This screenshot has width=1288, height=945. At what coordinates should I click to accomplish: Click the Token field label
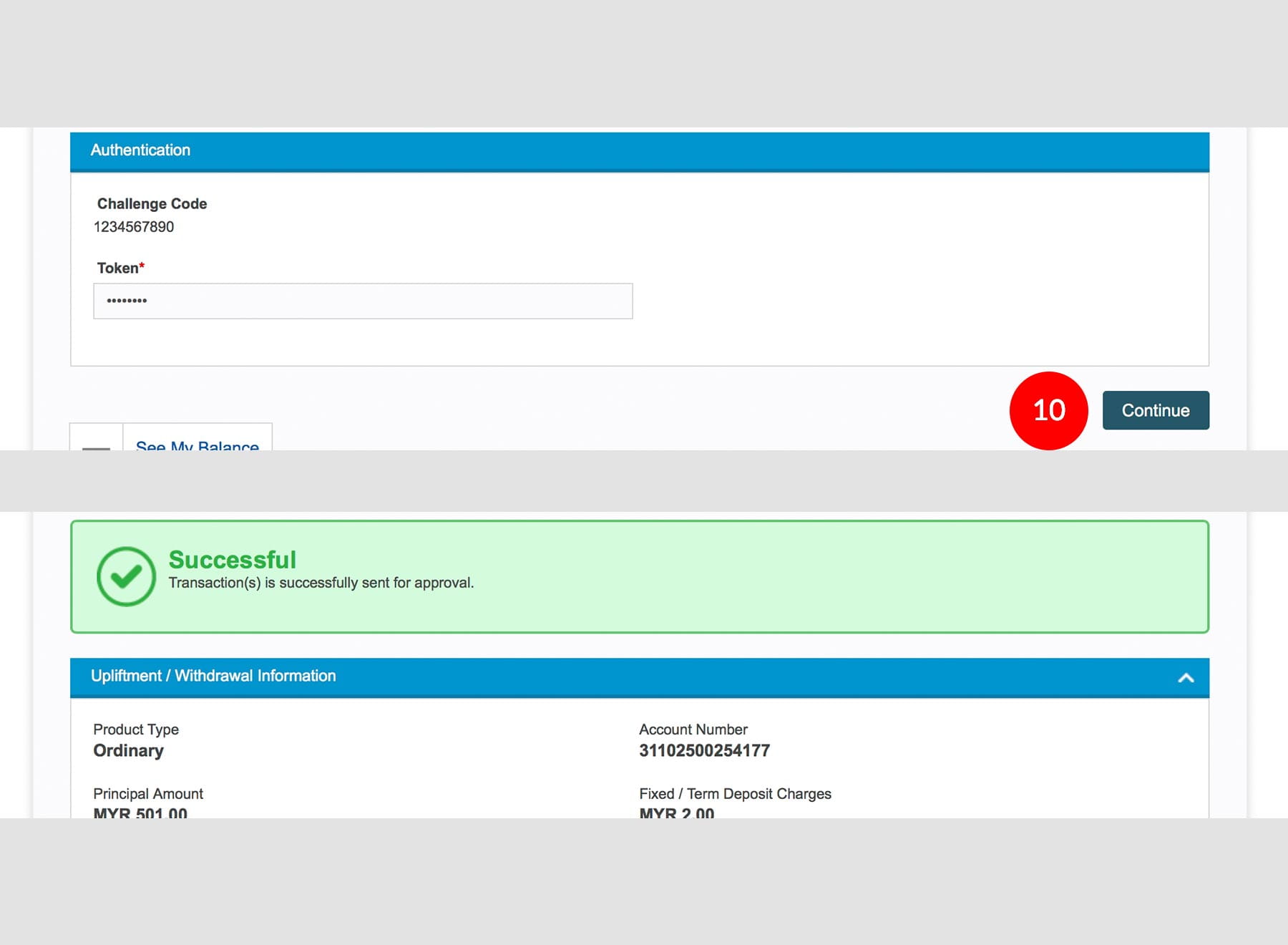click(x=118, y=268)
